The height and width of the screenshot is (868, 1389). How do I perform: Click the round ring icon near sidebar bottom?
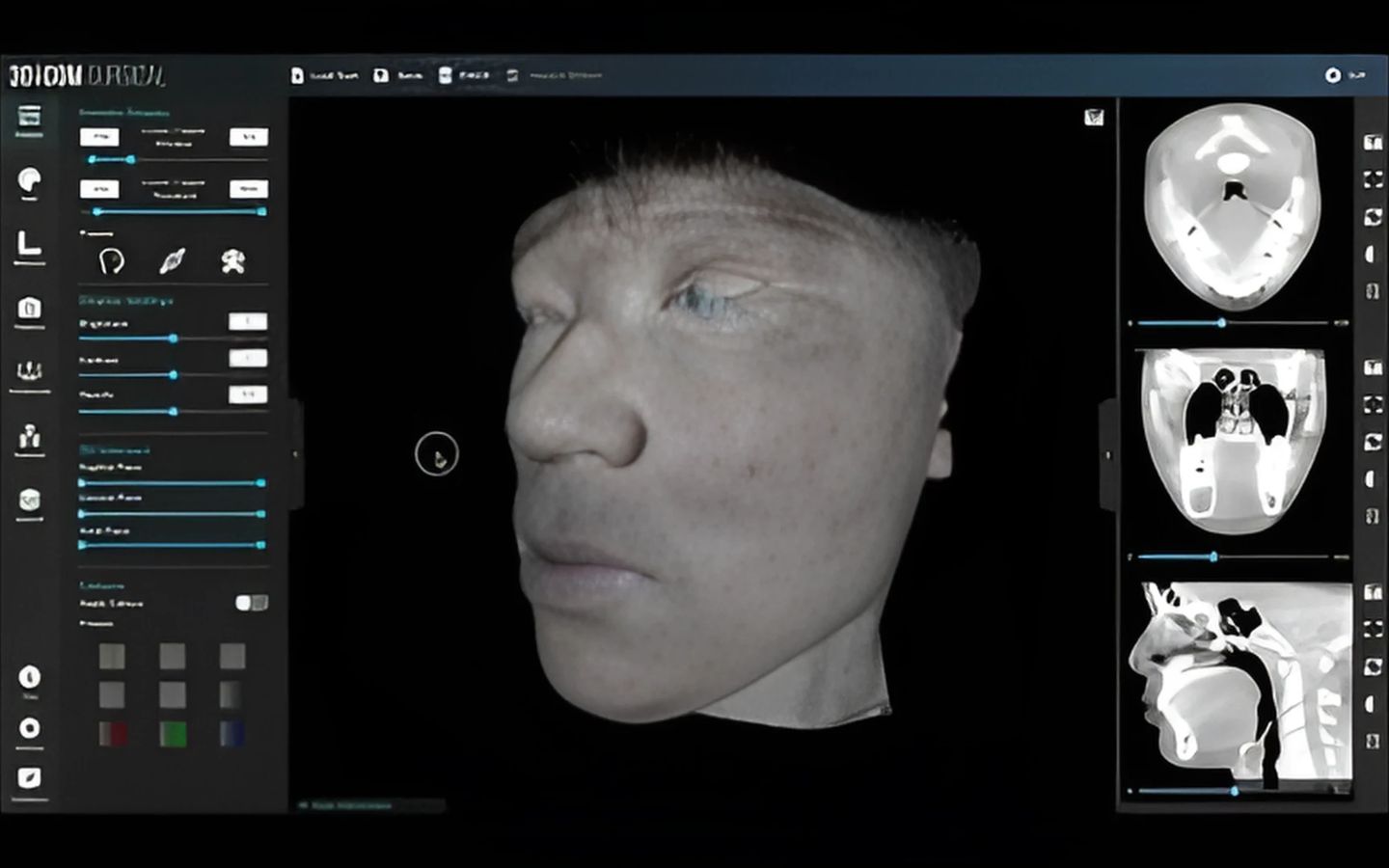tap(30, 728)
